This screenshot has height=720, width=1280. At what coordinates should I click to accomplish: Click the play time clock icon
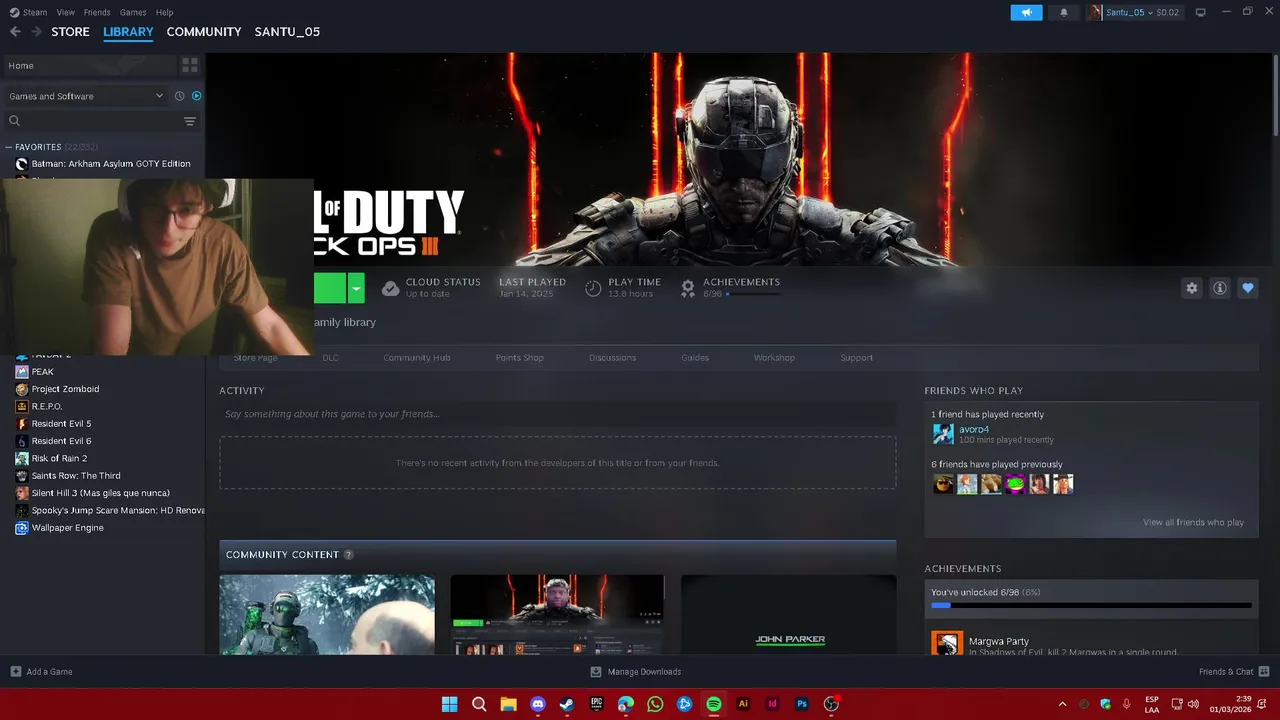tap(593, 288)
